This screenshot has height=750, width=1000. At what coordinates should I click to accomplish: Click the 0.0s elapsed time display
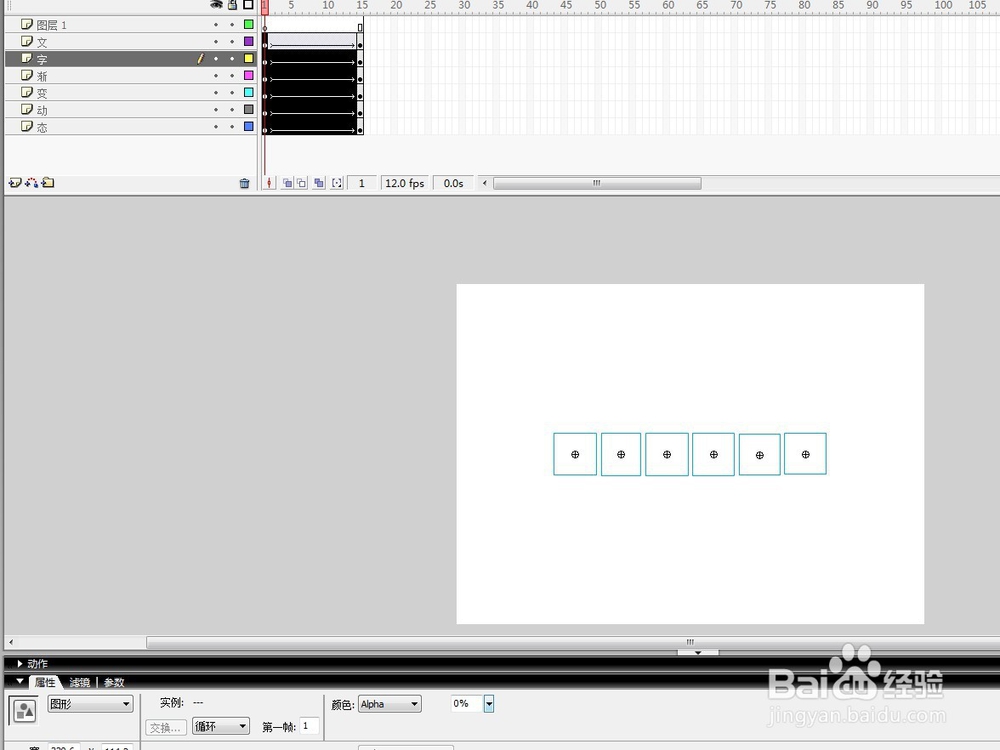pyautogui.click(x=453, y=183)
